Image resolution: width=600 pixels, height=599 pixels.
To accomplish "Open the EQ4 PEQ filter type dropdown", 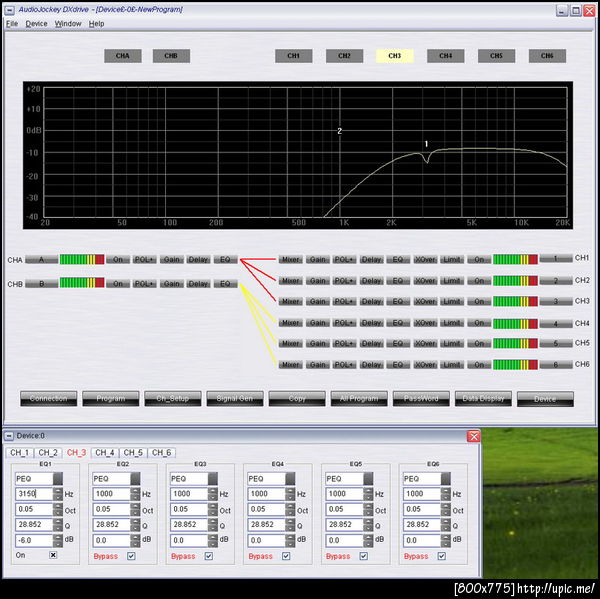I will pyautogui.click(x=290, y=479).
